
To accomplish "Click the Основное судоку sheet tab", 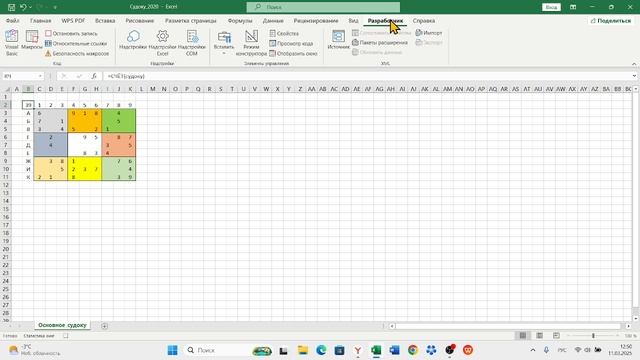I will pyautogui.click(x=62, y=325).
